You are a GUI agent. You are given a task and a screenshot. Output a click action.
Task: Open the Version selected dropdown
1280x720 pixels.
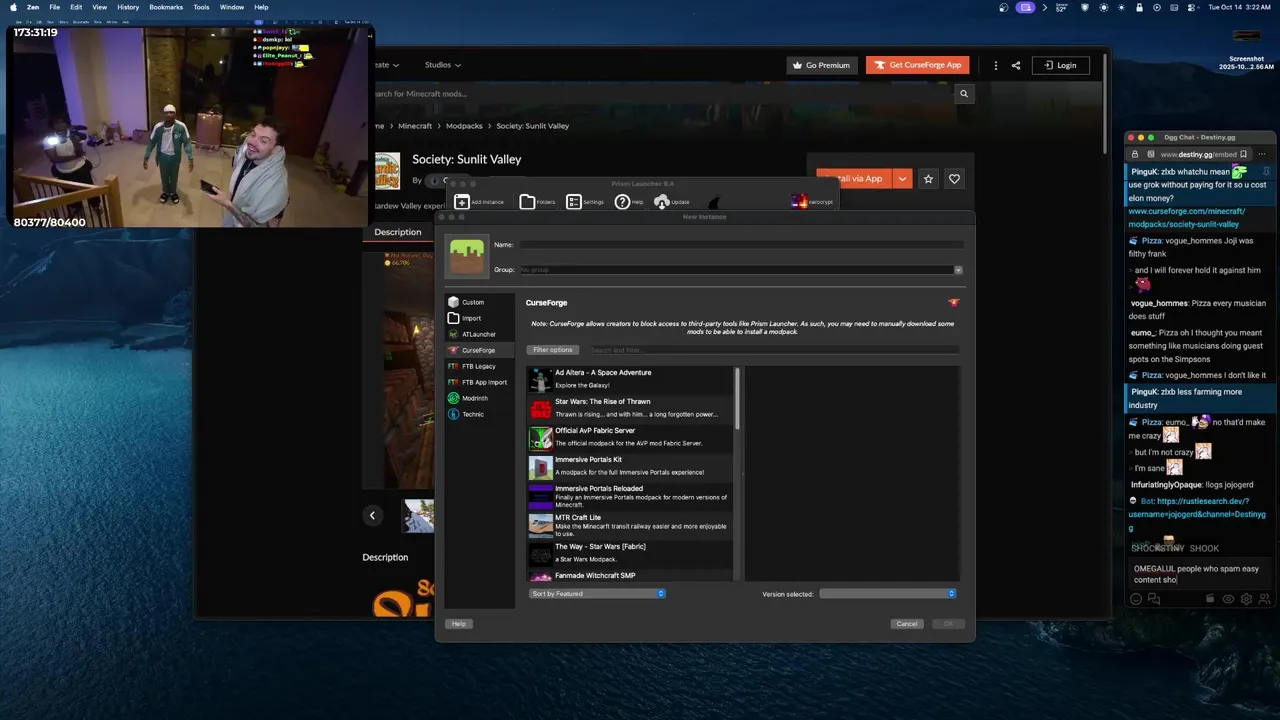click(x=887, y=594)
